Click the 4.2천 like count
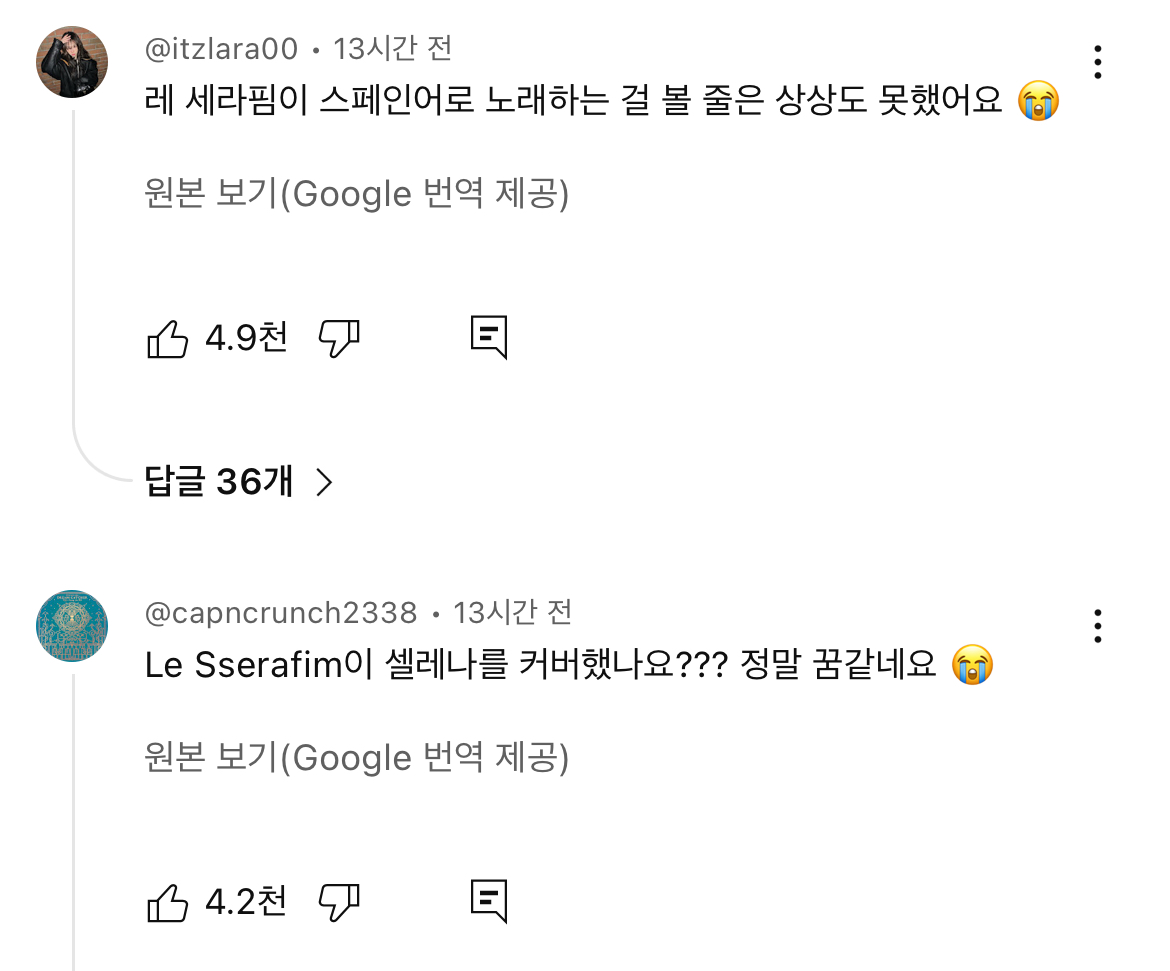The height and width of the screenshot is (971, 1170). (246, 903)
